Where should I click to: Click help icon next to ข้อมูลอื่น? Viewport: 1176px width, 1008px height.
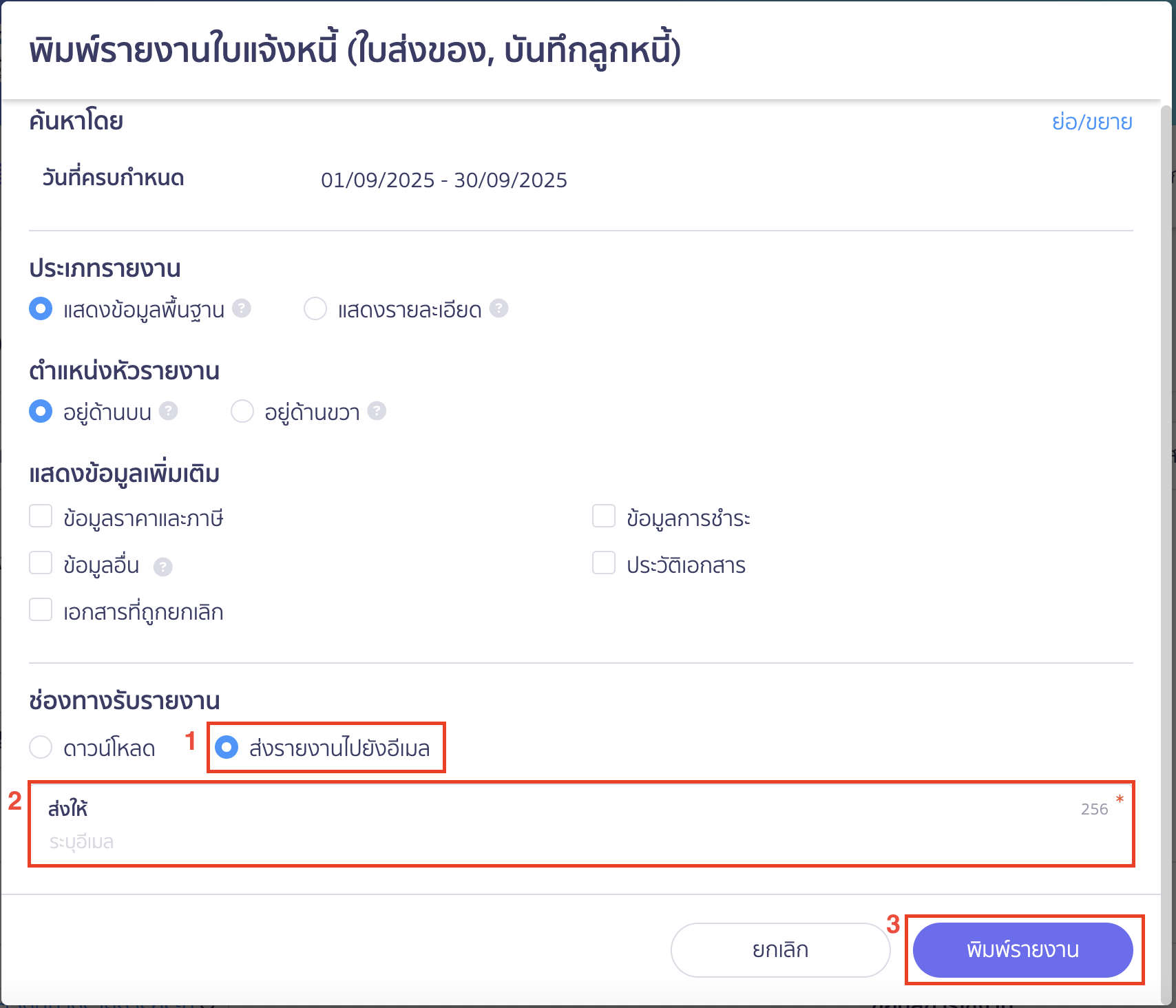tap(163, 567)
